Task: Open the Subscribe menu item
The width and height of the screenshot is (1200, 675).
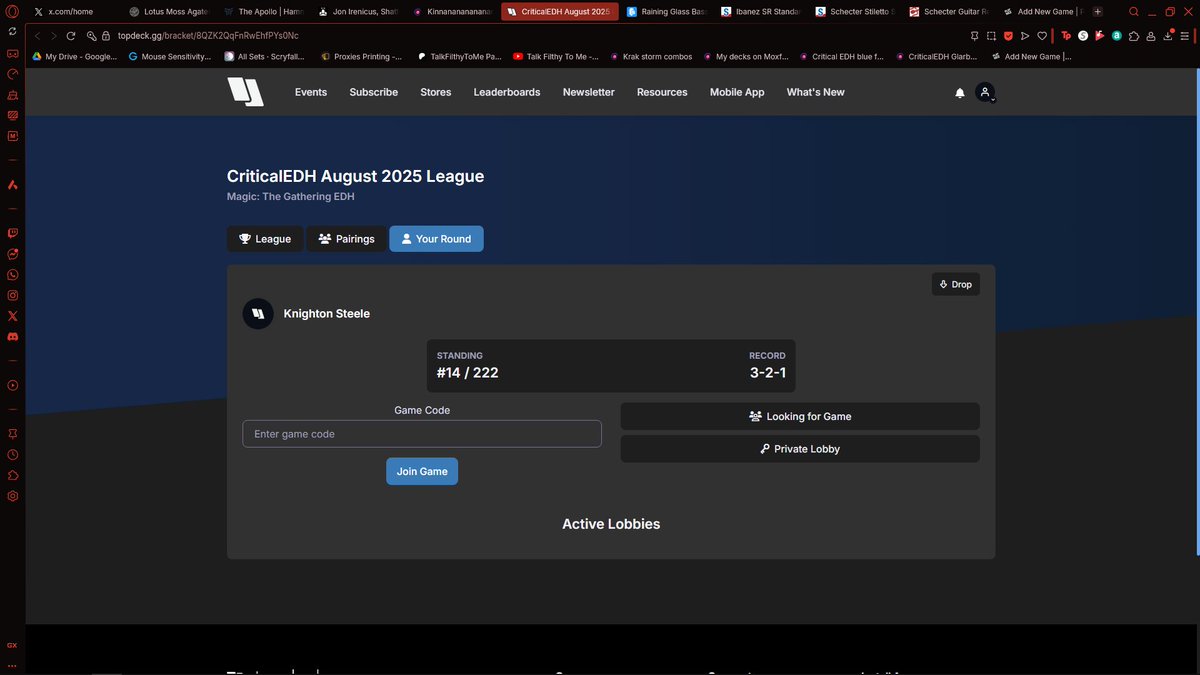Action: point(374,92)
